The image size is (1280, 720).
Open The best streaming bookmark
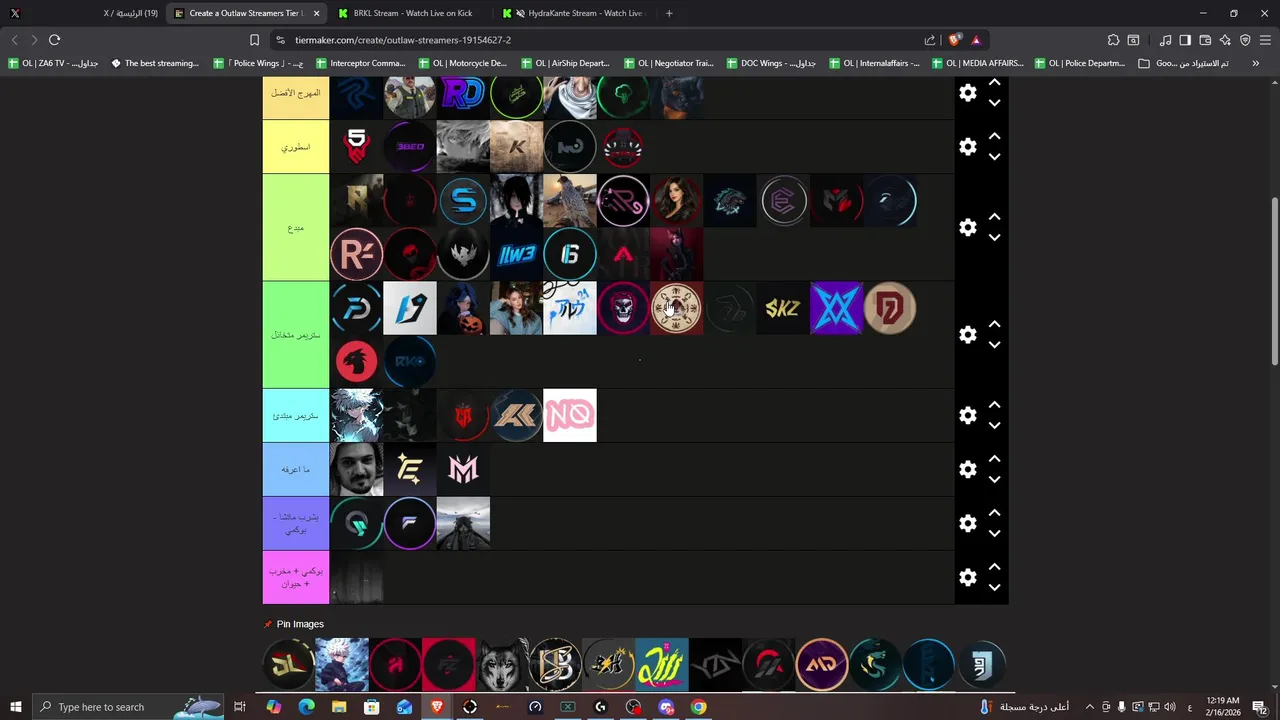tap(154, 63)
